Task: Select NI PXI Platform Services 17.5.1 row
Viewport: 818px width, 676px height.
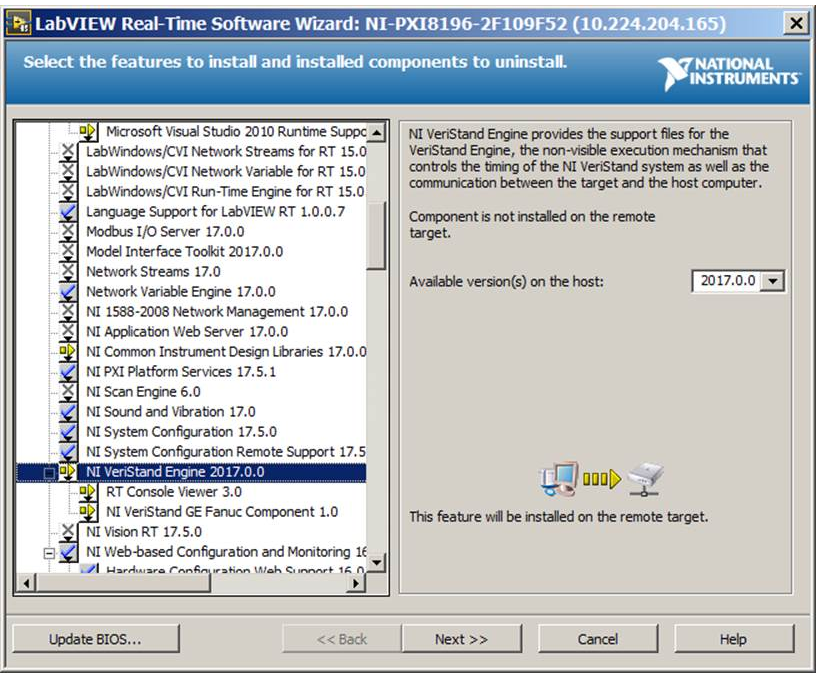Action: 181,371
